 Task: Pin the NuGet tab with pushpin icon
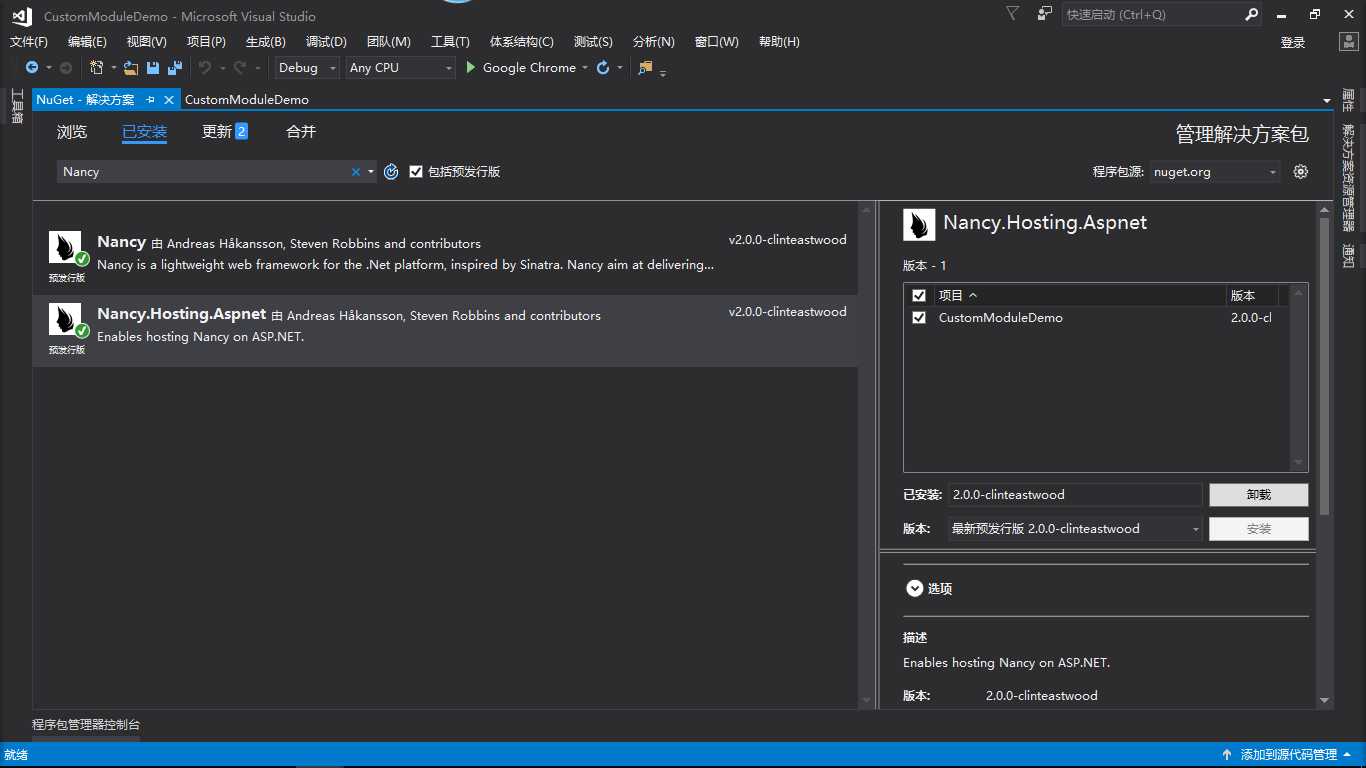click(x=150, y=100)
